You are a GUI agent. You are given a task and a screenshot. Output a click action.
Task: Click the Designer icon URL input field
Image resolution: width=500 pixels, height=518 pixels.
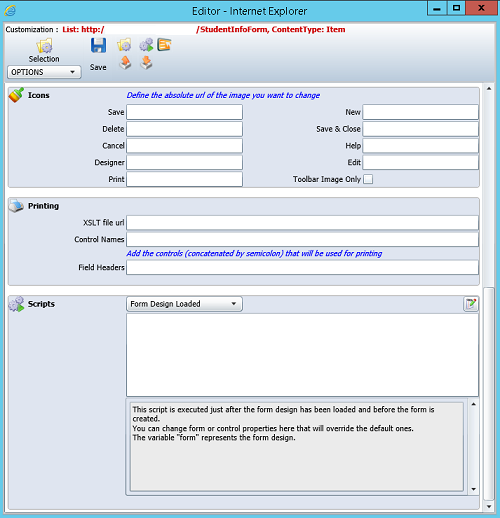pyautogui.click(x=184, y=163)
